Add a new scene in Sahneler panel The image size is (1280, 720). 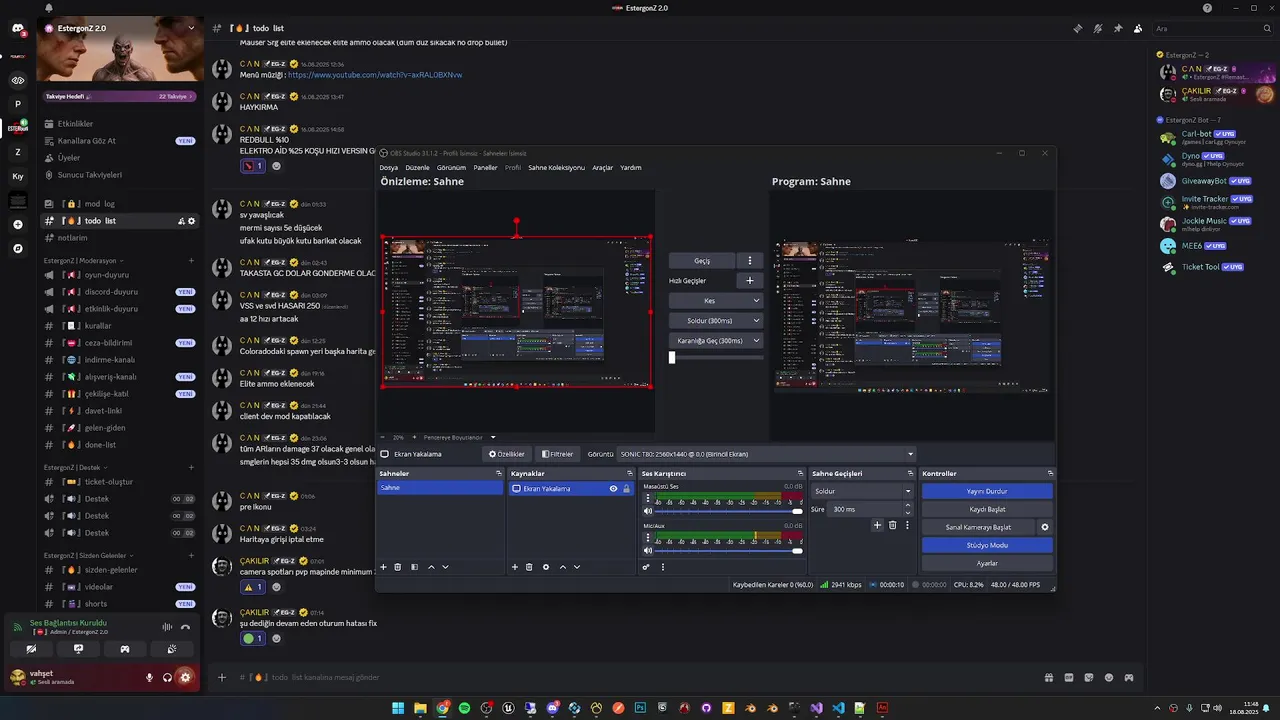tap(383, 567)
